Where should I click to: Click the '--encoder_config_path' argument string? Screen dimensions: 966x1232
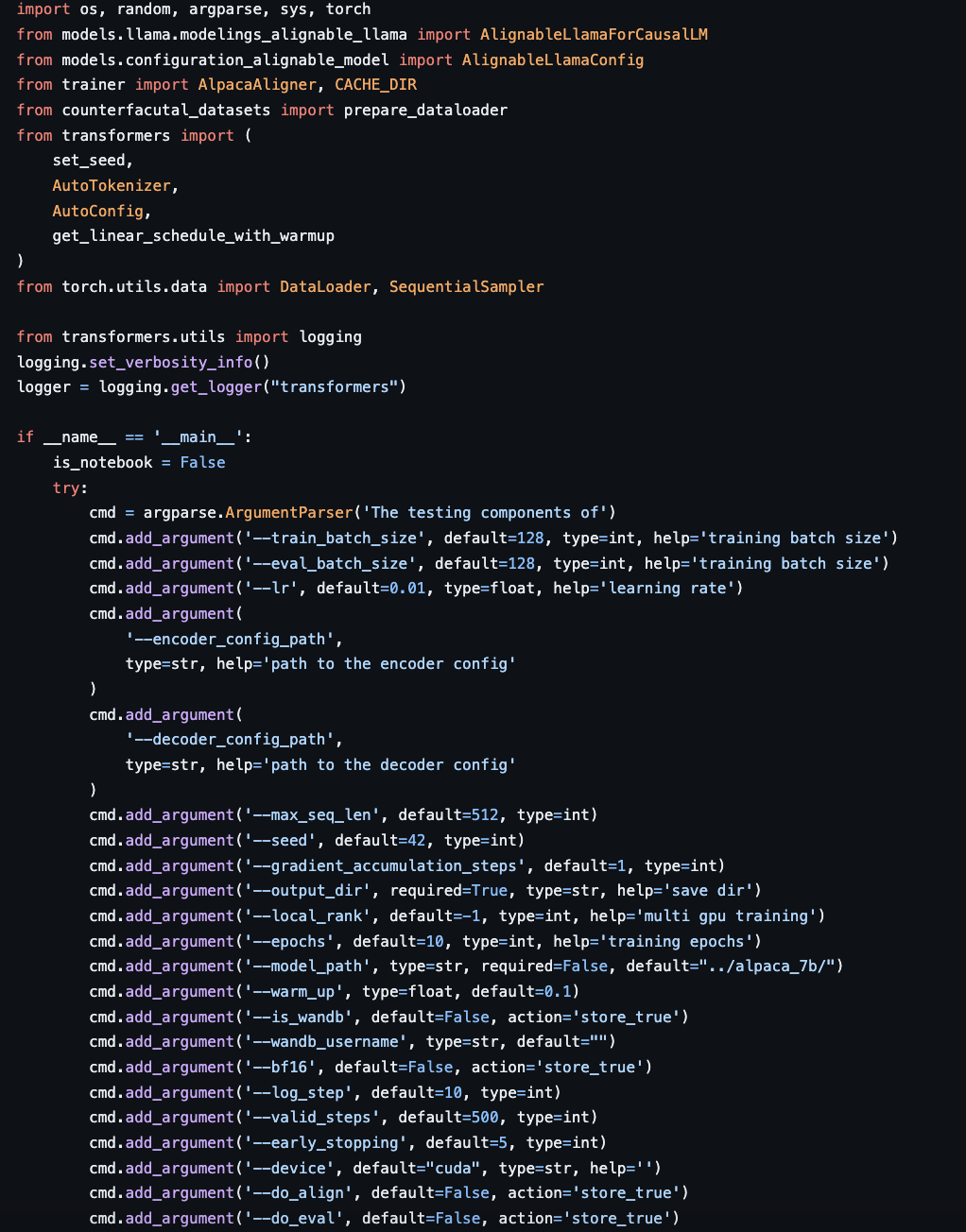230,639
